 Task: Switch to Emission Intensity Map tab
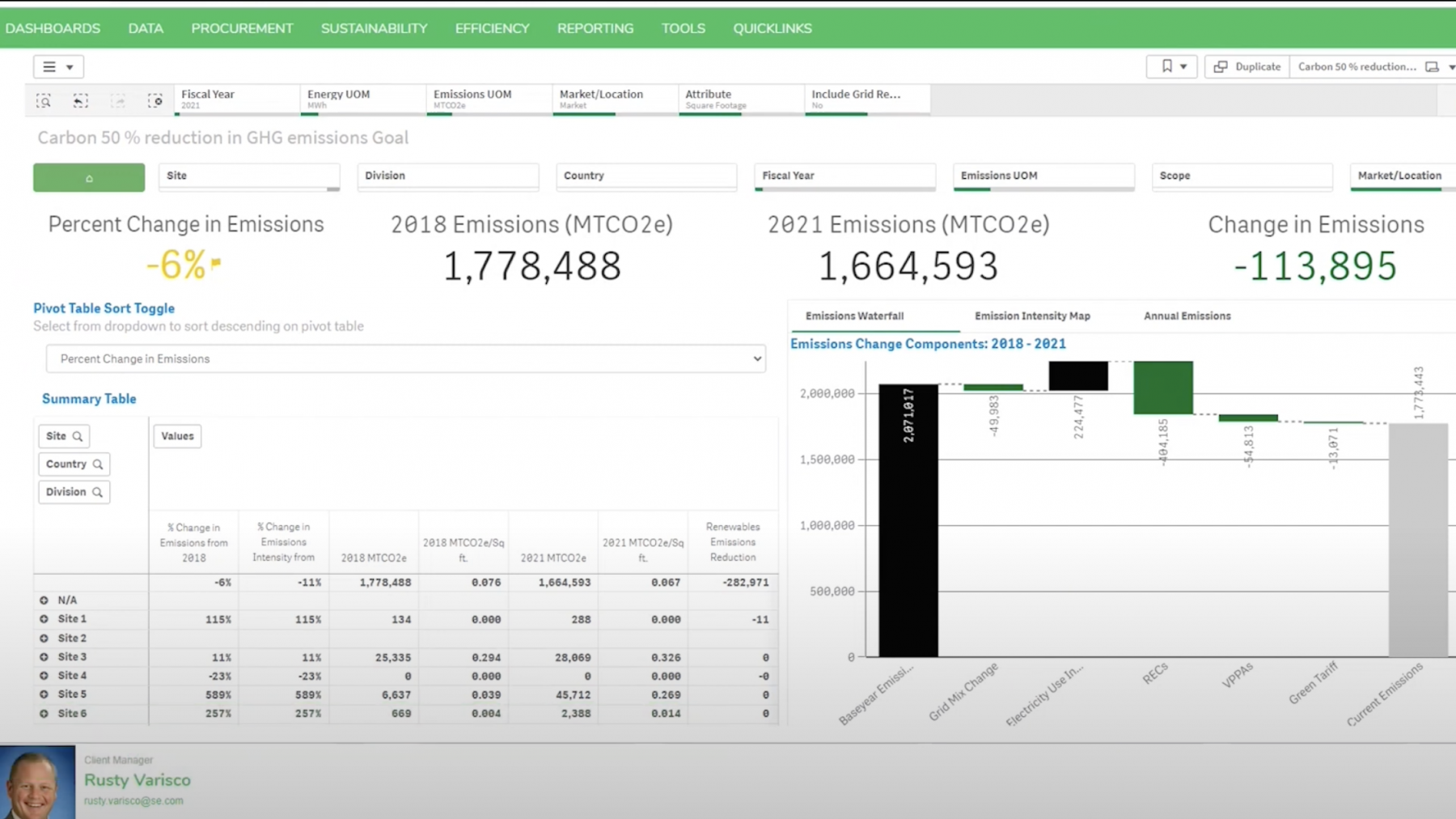pyautogui.click(x=1032, y=316)
